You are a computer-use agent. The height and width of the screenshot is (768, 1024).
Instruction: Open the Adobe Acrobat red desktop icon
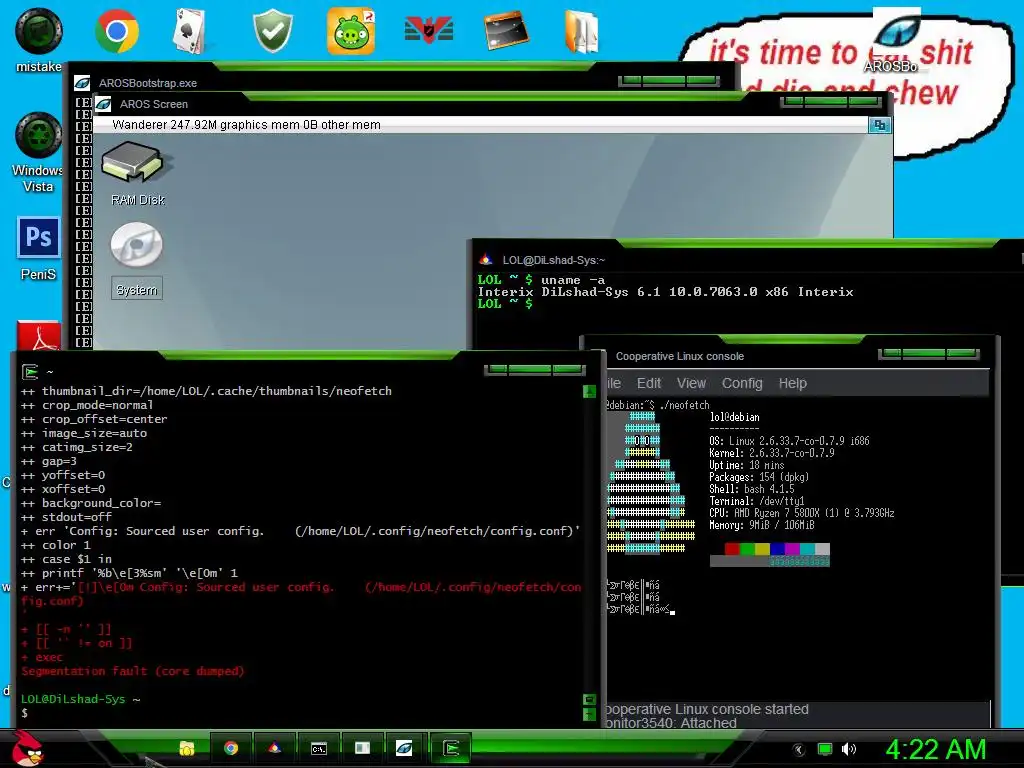[x=39, y=336]
